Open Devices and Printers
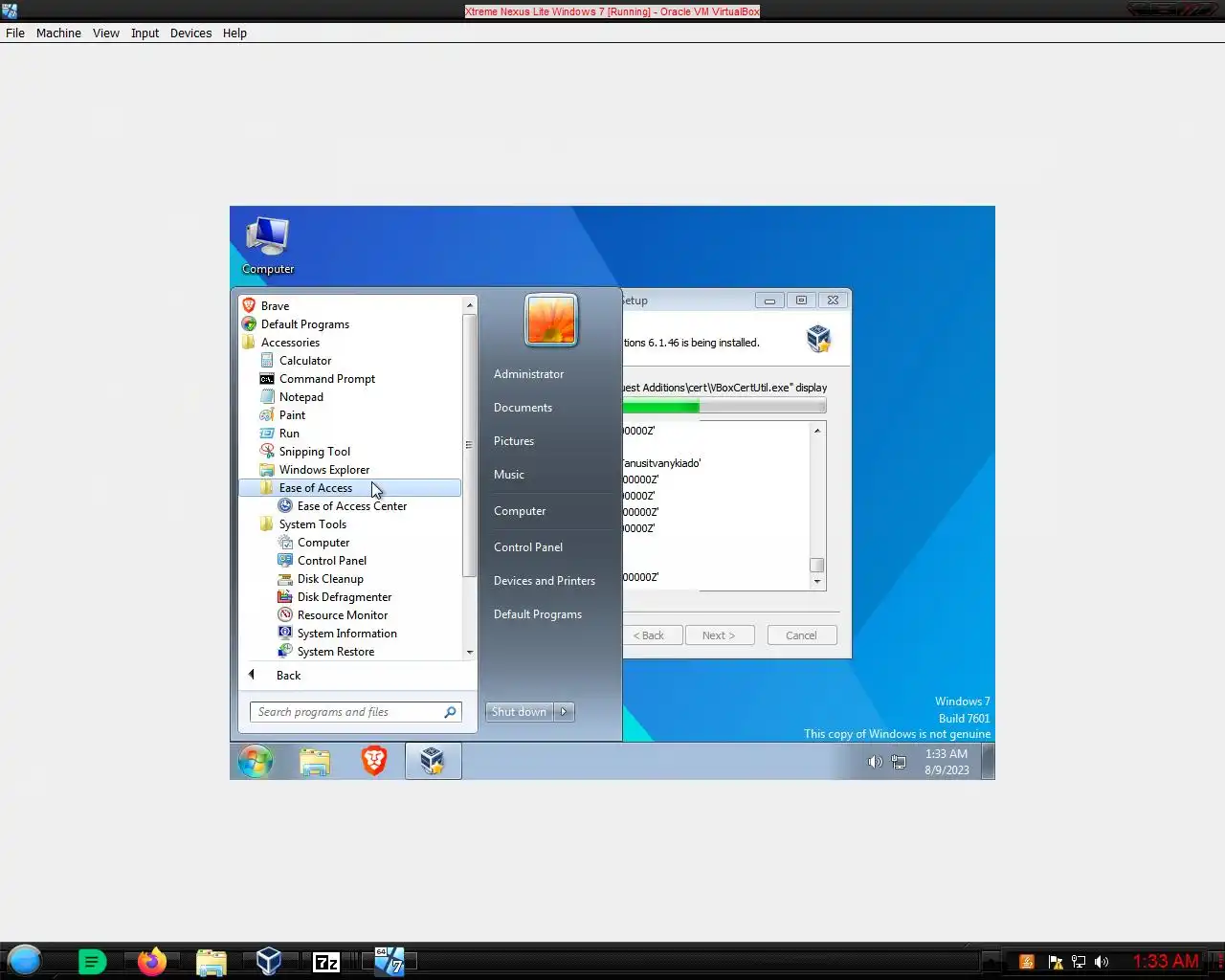 click(545, 581)
